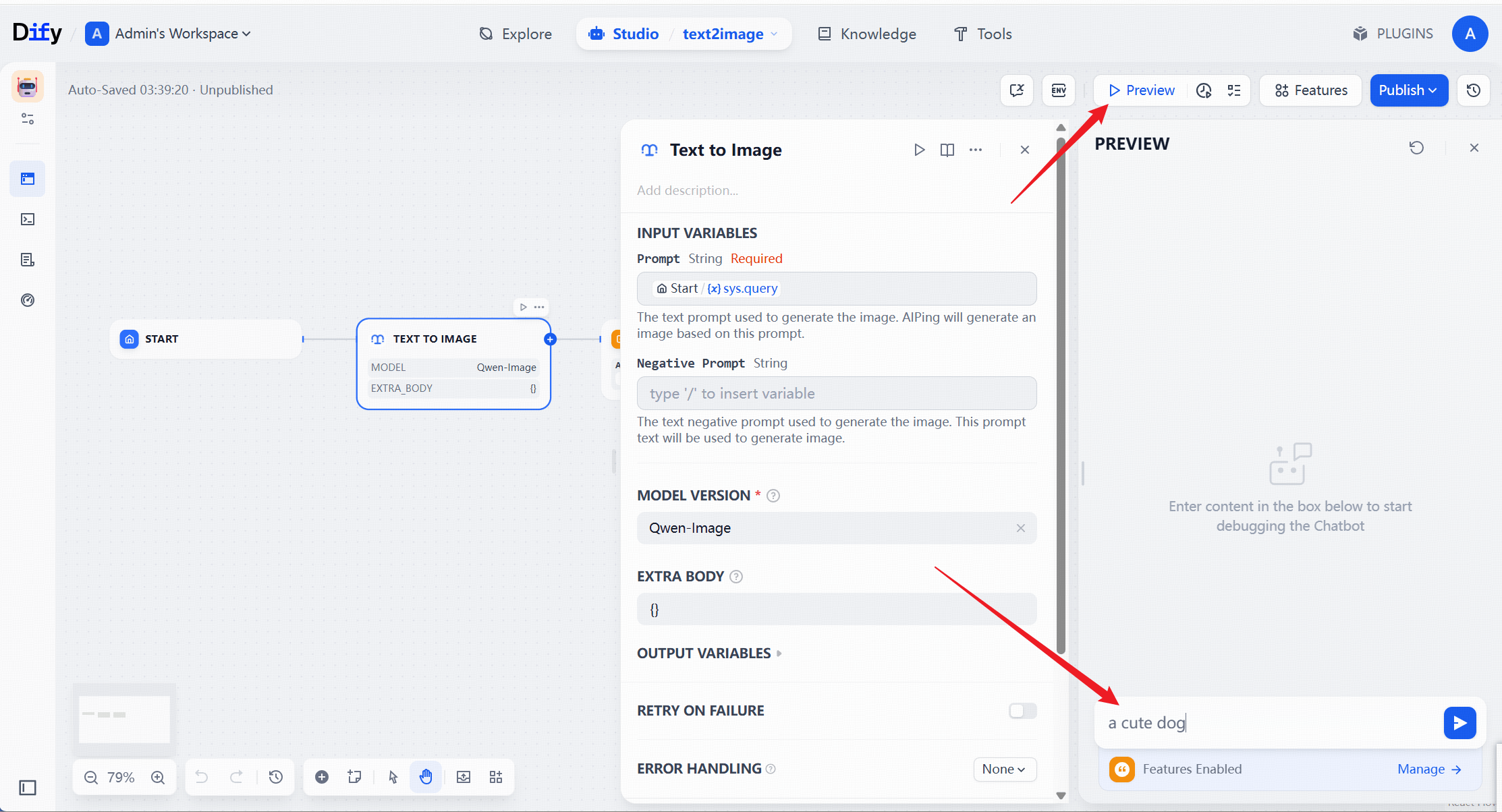Open the logs sidebar icon

[28, 260]
